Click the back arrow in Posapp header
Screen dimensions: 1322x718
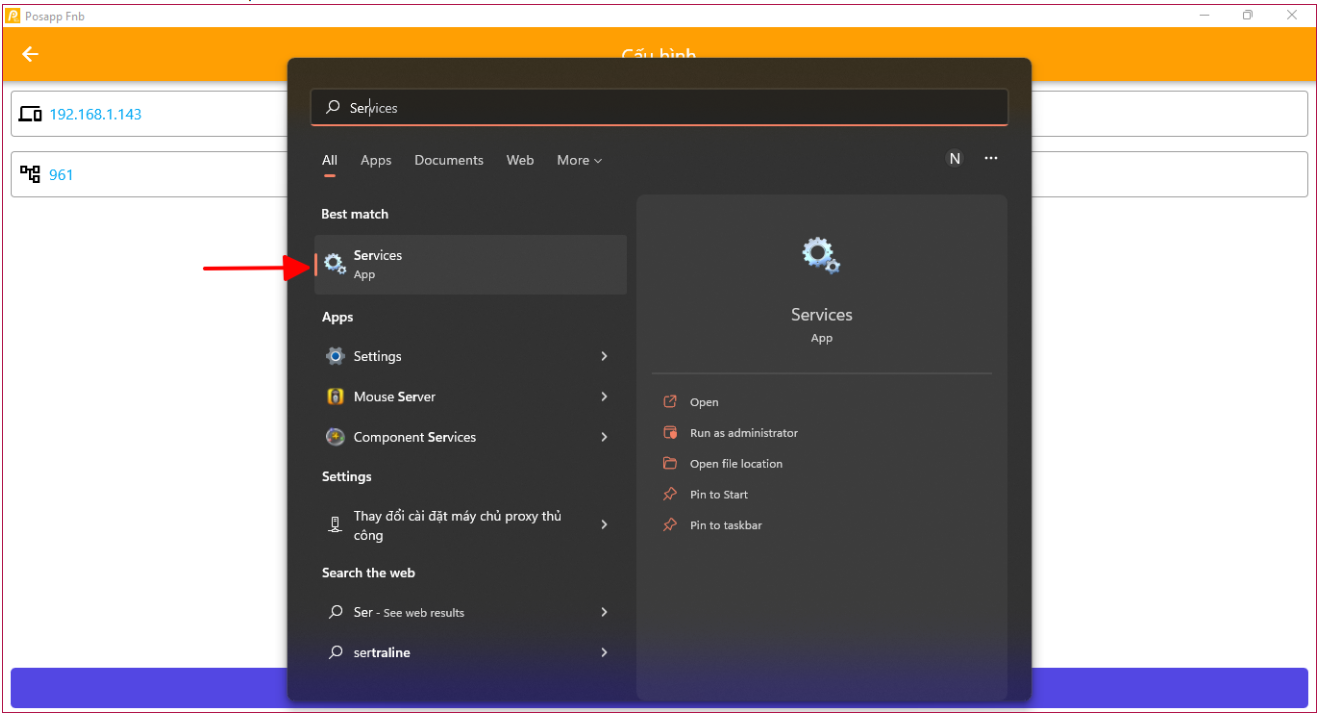pos(30,54)
